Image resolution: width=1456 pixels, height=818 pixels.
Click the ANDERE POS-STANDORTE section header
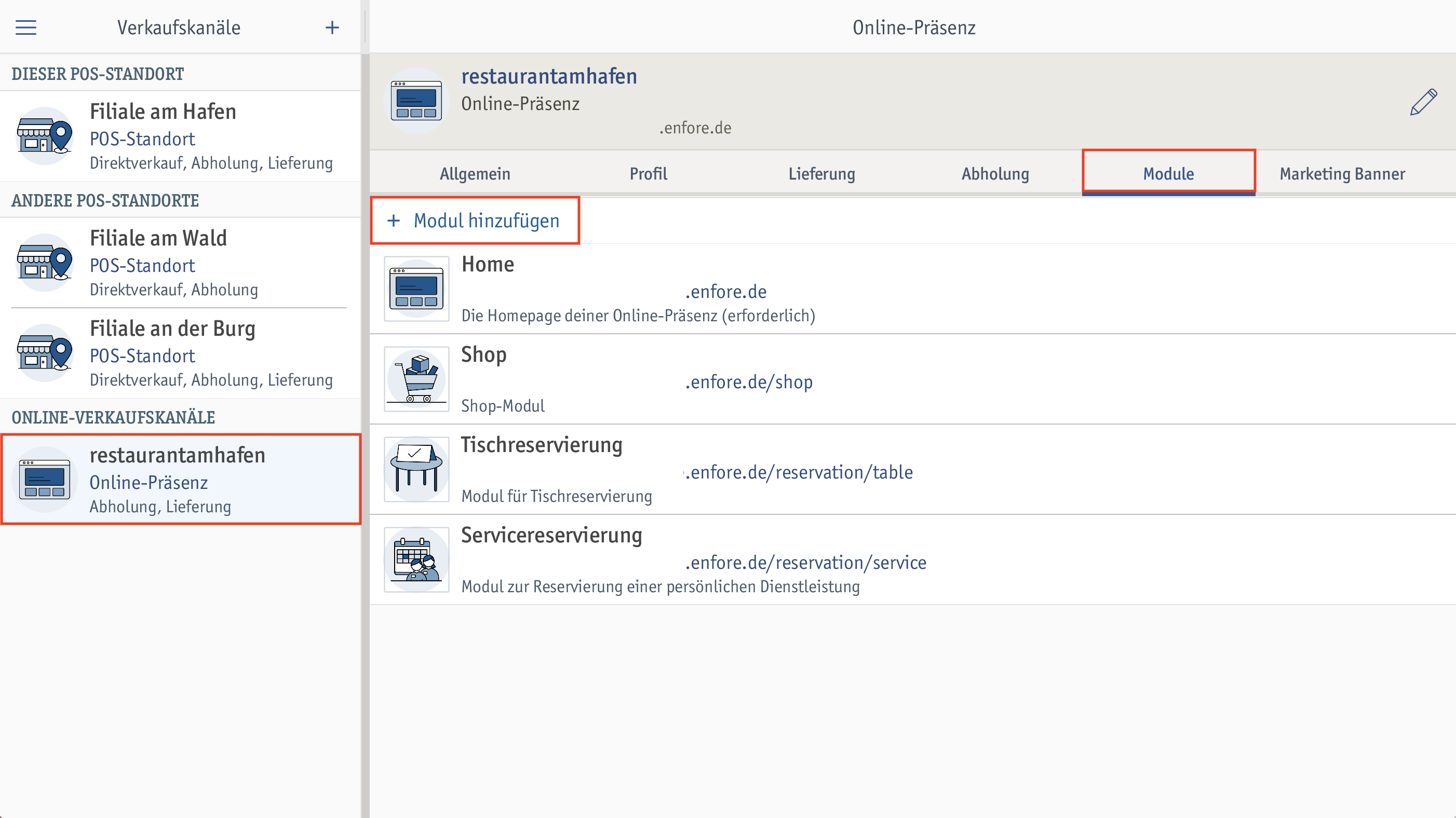coord(105,200)
